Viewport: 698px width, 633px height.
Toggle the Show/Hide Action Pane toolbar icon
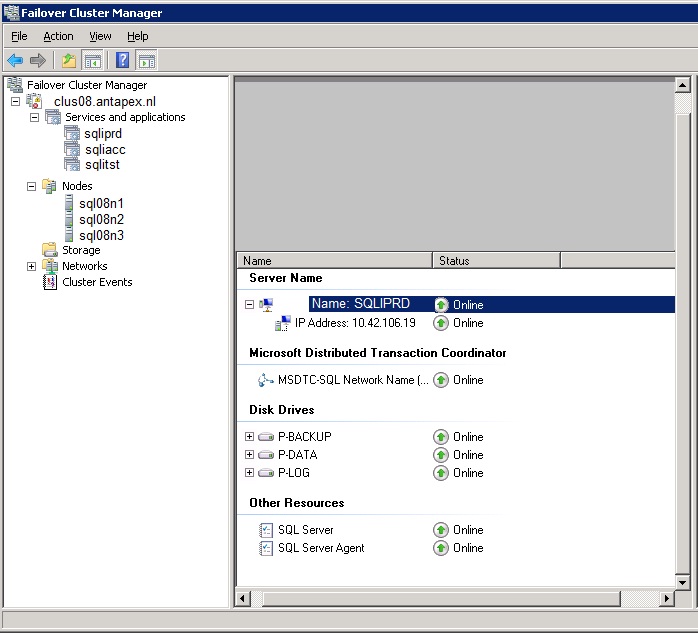pyautogui.click(x=147, y=61)
